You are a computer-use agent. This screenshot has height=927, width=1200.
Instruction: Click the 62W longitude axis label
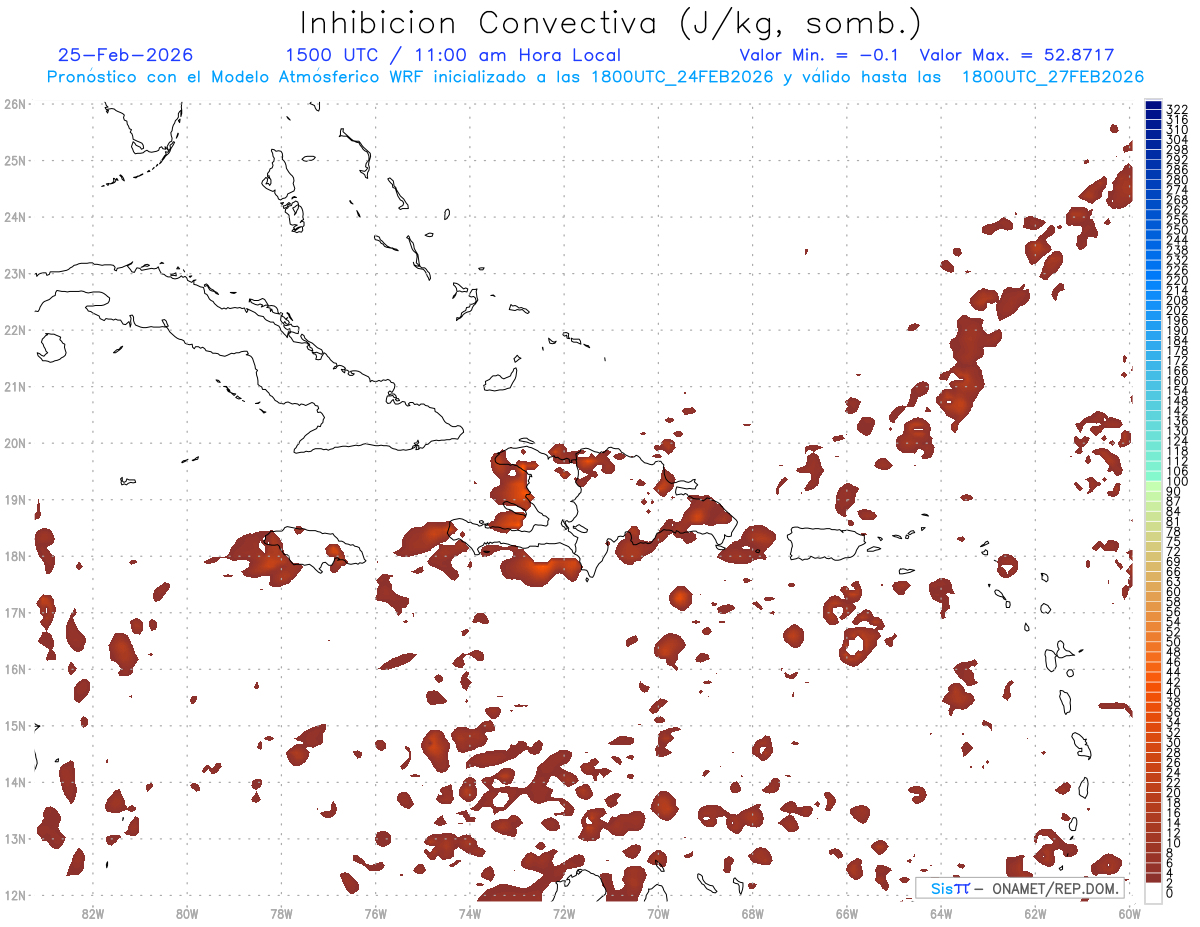(1035, 912)
